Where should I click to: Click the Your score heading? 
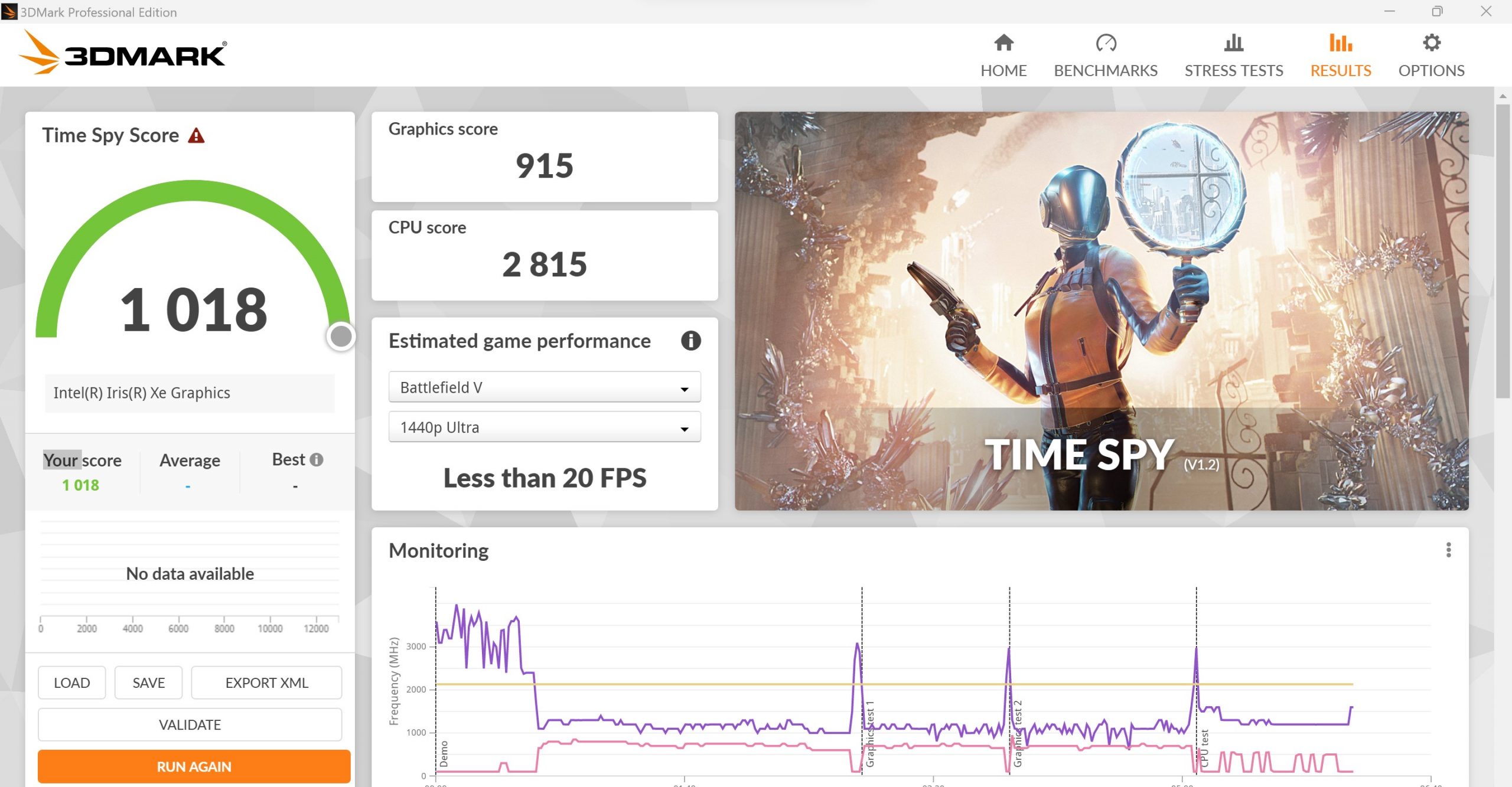click(x=82, y=460)
